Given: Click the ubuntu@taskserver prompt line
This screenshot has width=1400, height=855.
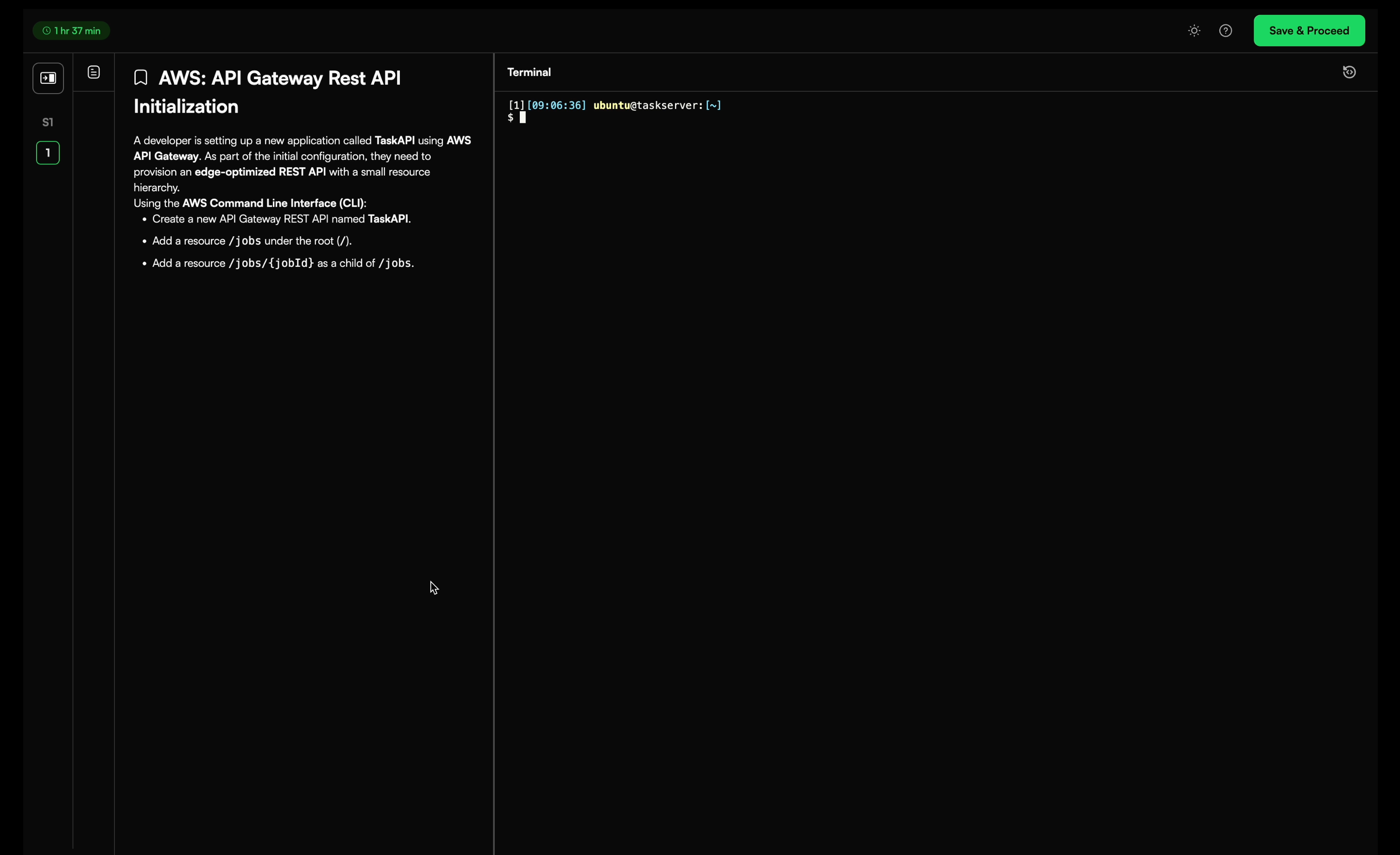Looking at the screenshot, I should [x=648, y=105].
